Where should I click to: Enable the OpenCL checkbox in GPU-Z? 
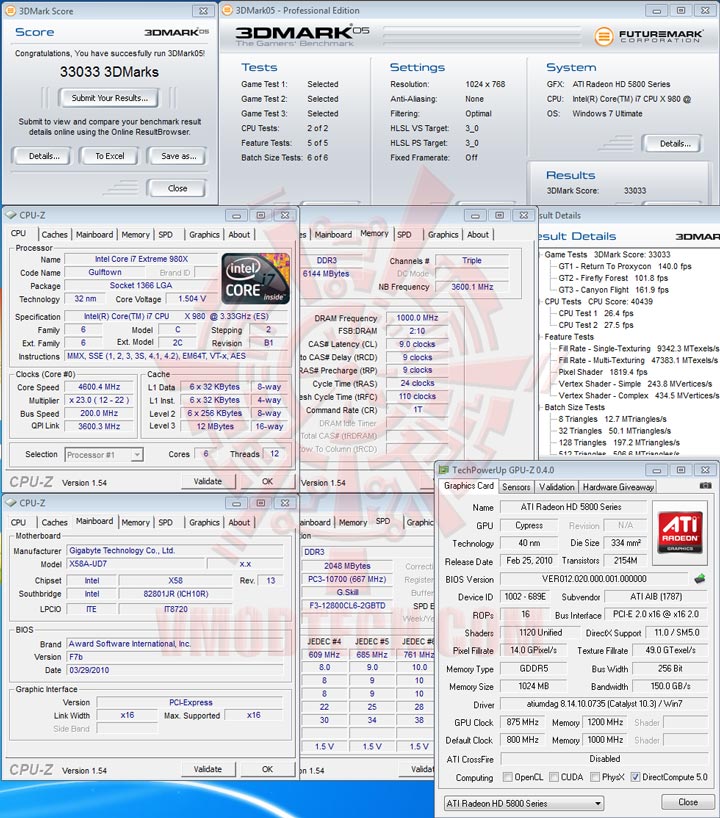click(x=507, y=777)
